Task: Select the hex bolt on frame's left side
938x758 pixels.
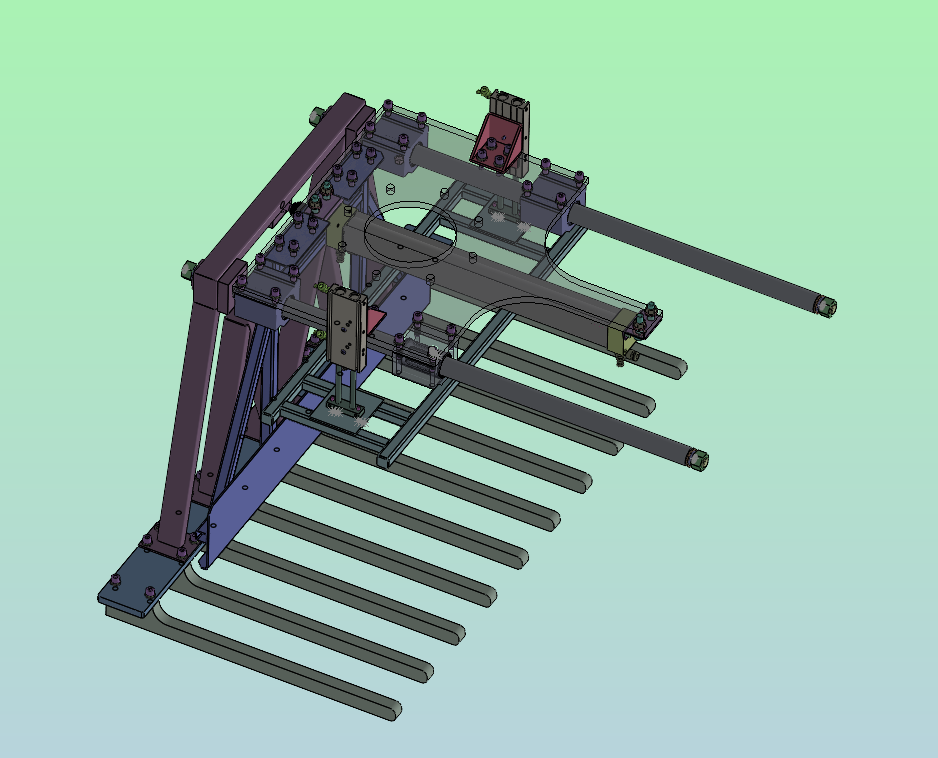Action: pyautogui.click(x=187, y=270)
